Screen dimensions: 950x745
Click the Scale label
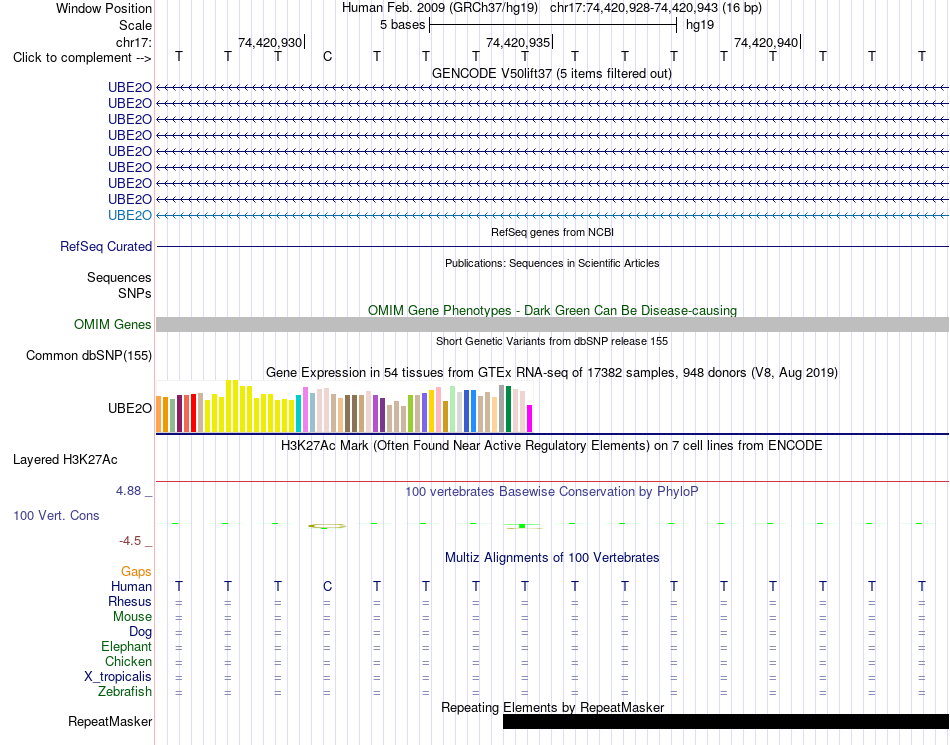[x=136, y=25]
